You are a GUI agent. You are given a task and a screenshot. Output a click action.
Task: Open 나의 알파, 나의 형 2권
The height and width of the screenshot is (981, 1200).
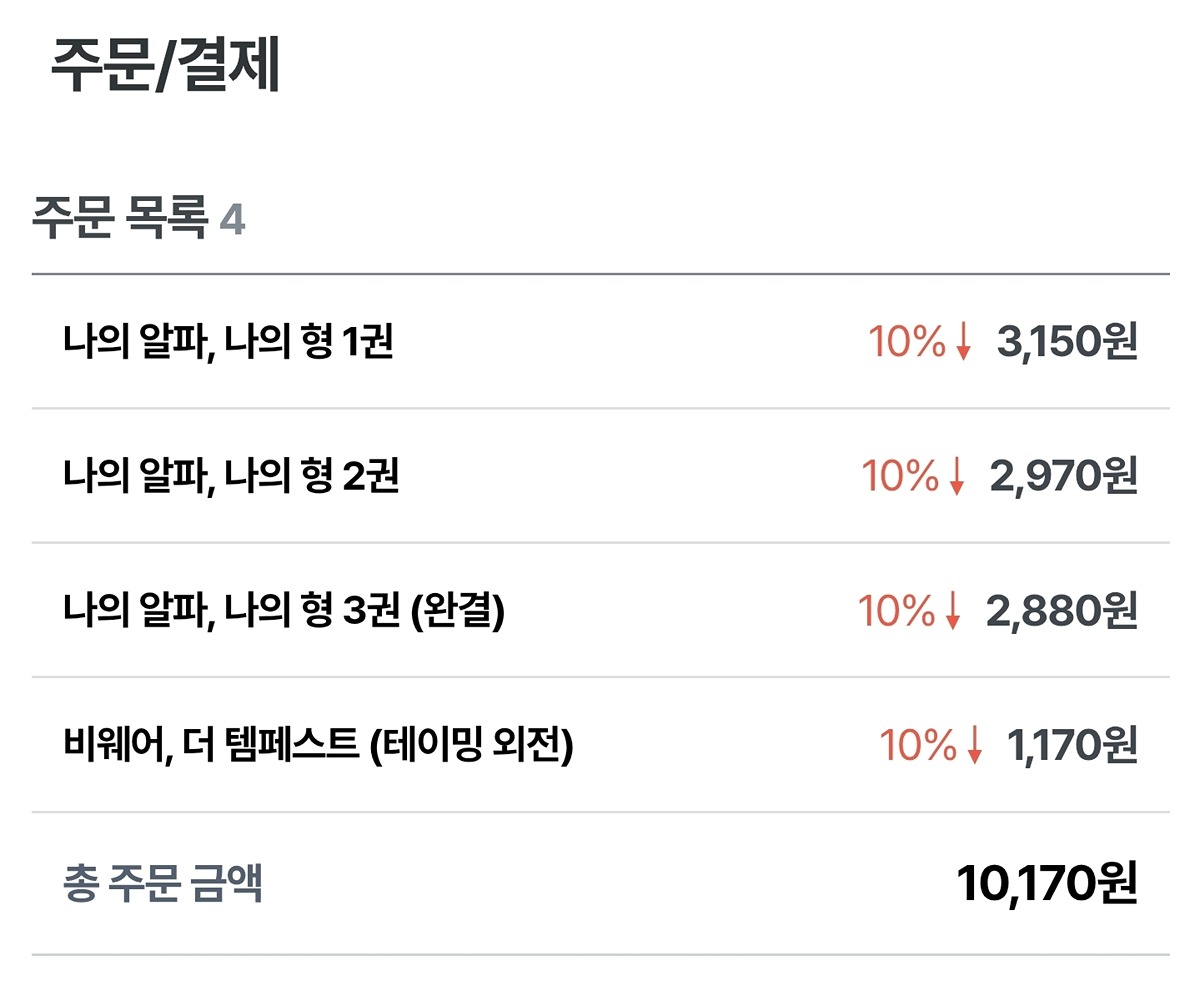point(230,478)
